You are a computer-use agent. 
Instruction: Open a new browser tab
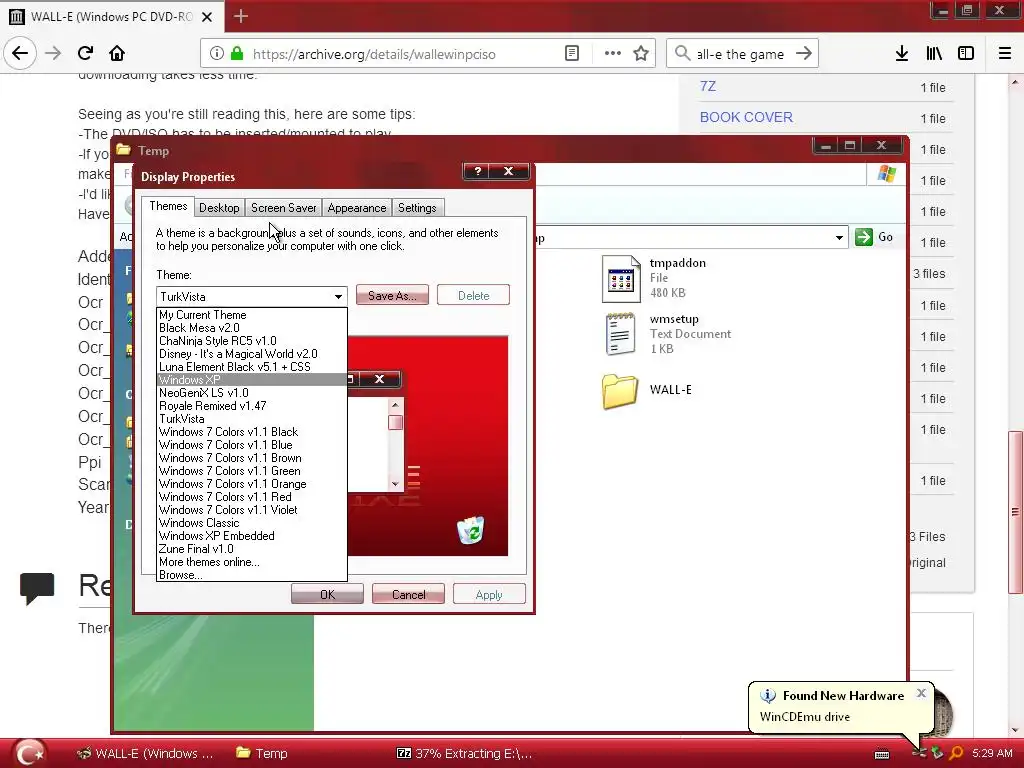241,16
